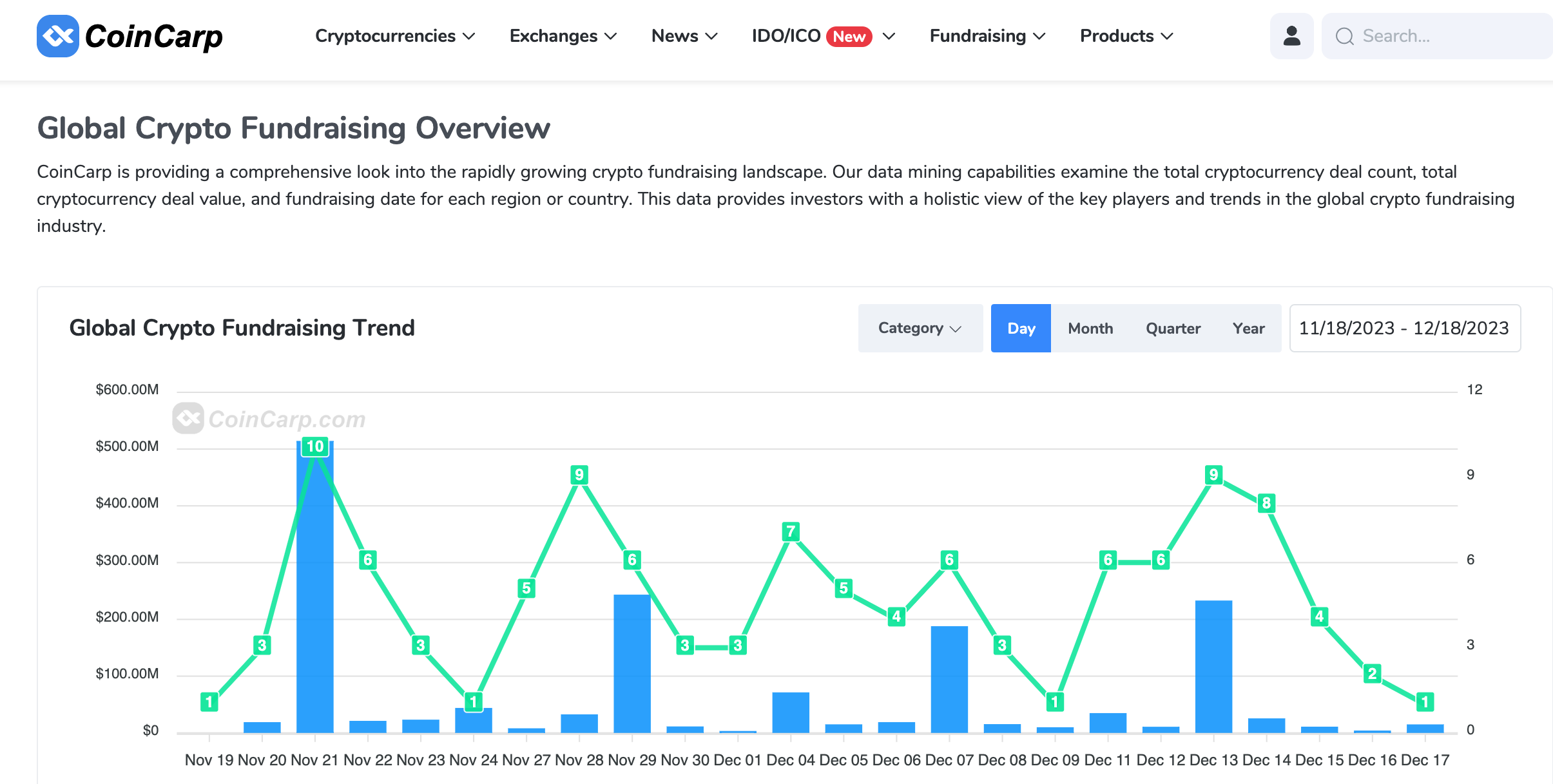Click the Nov 29 blue bar

(632, 664)
